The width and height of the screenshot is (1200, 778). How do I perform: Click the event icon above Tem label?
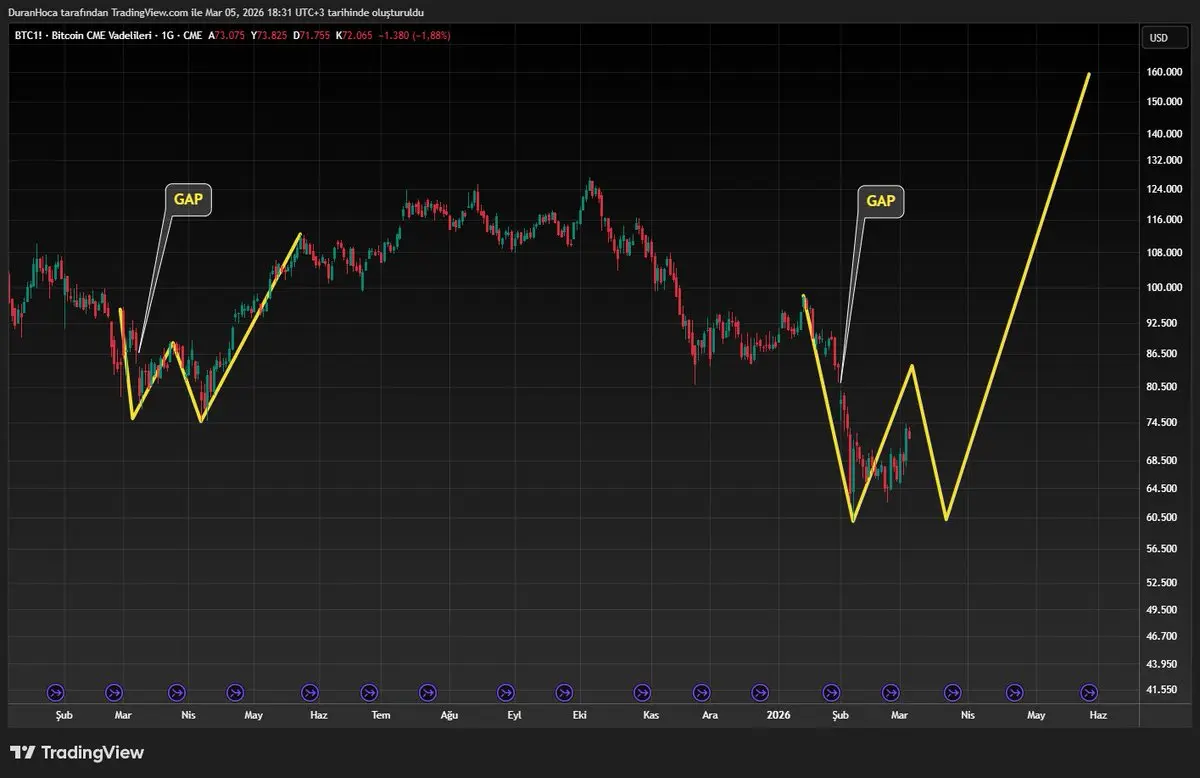pyautogui.click(x=369, y=692)
